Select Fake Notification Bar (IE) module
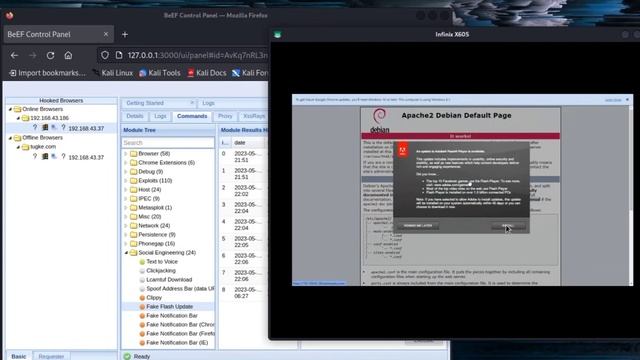The width and height of the screenshot is (640, 360). coord(177,342)
